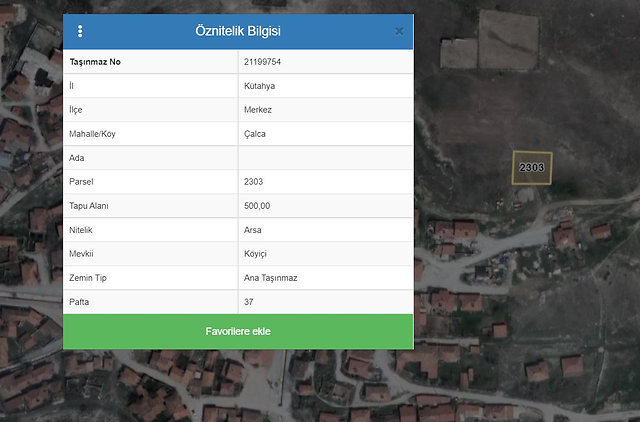This screenshot has width=640, height=422.
Task: Select the Ana Taşınmaz value cell
Action: [270, 278]
